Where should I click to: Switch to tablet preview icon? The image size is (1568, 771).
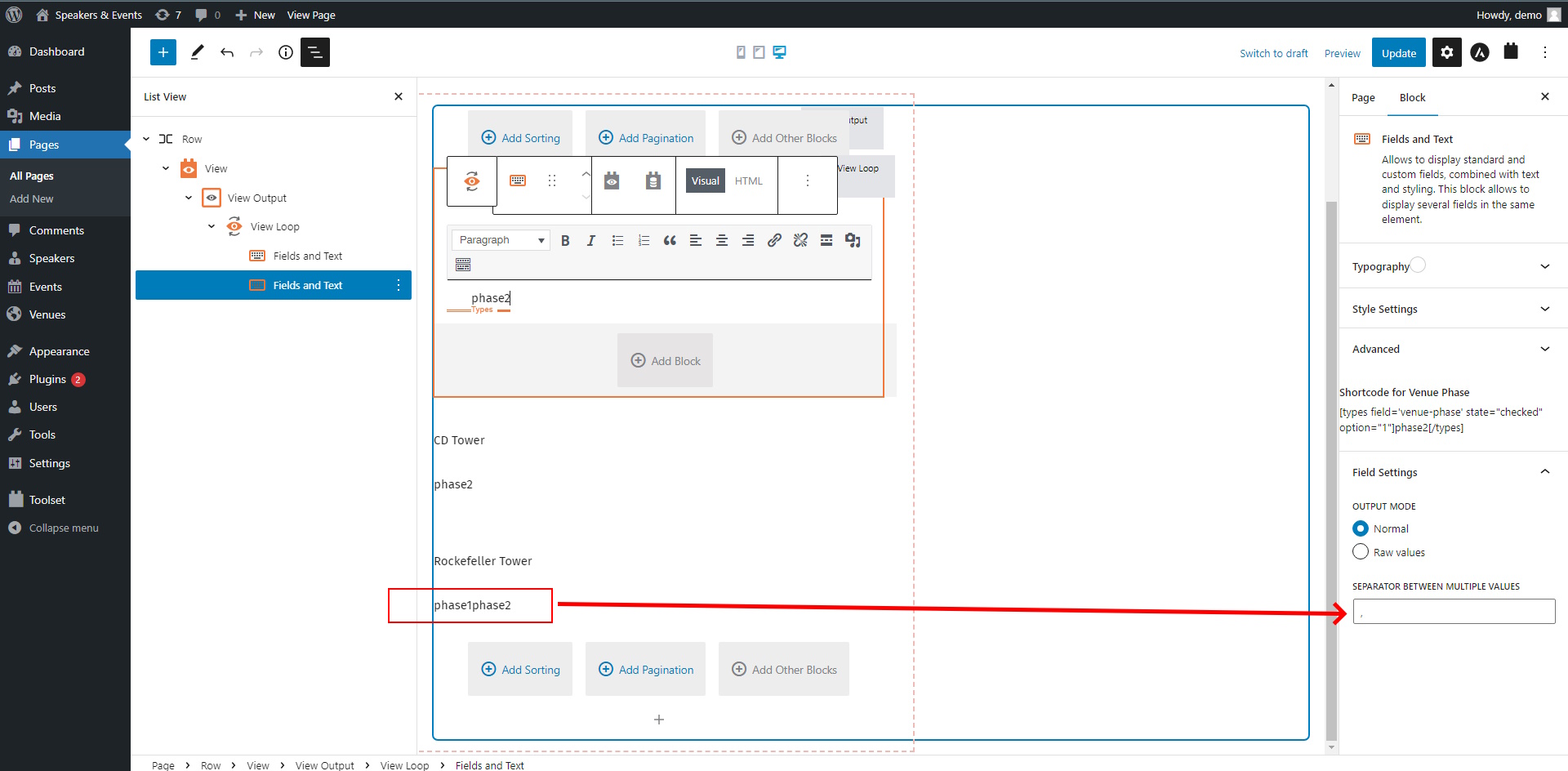759,52
